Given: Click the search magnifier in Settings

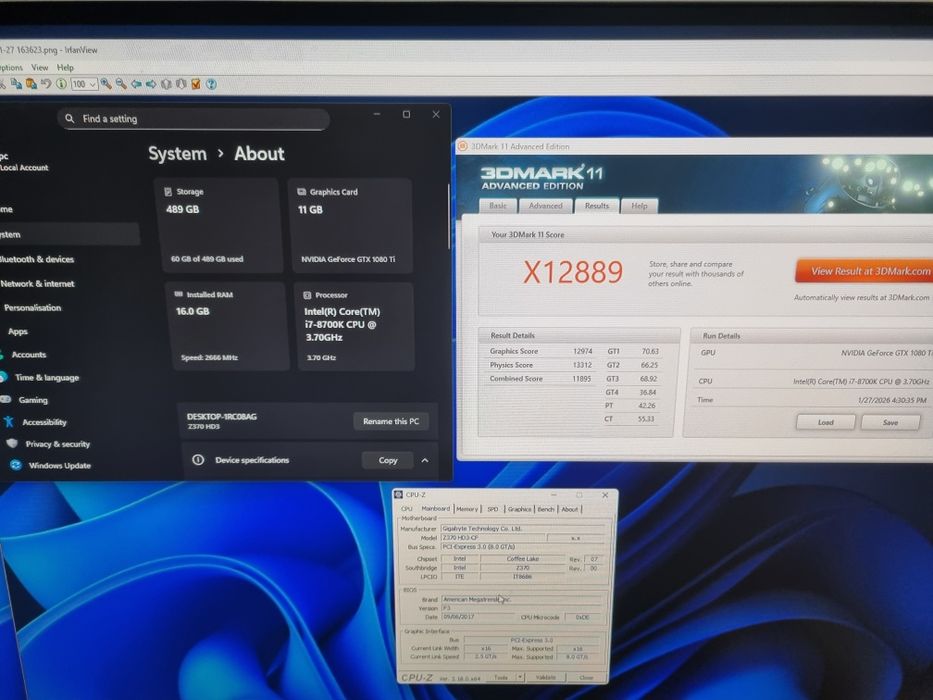Looking at the screenshot, I should pos(70,118).
